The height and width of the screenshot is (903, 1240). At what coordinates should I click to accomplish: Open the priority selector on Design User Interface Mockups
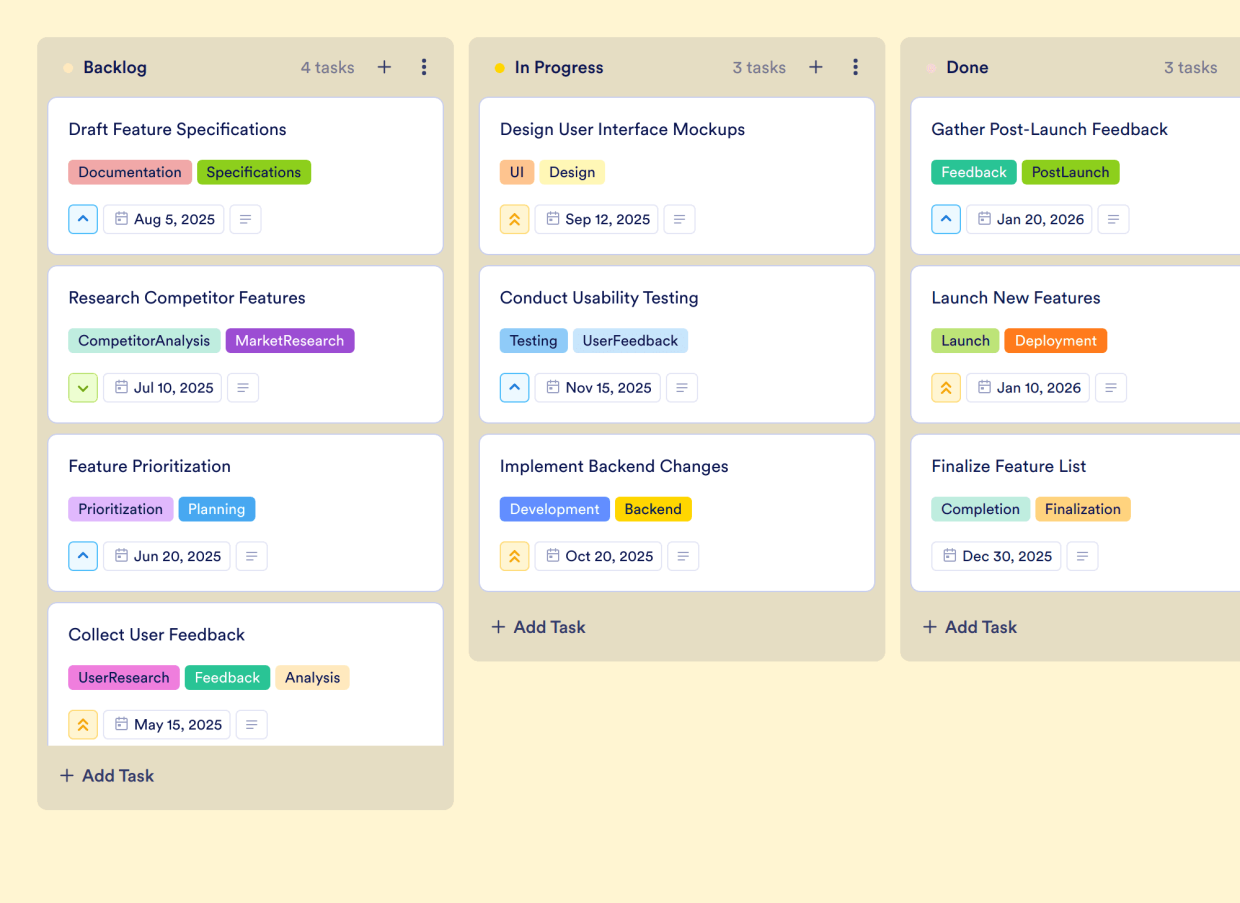tap(514, 219)
